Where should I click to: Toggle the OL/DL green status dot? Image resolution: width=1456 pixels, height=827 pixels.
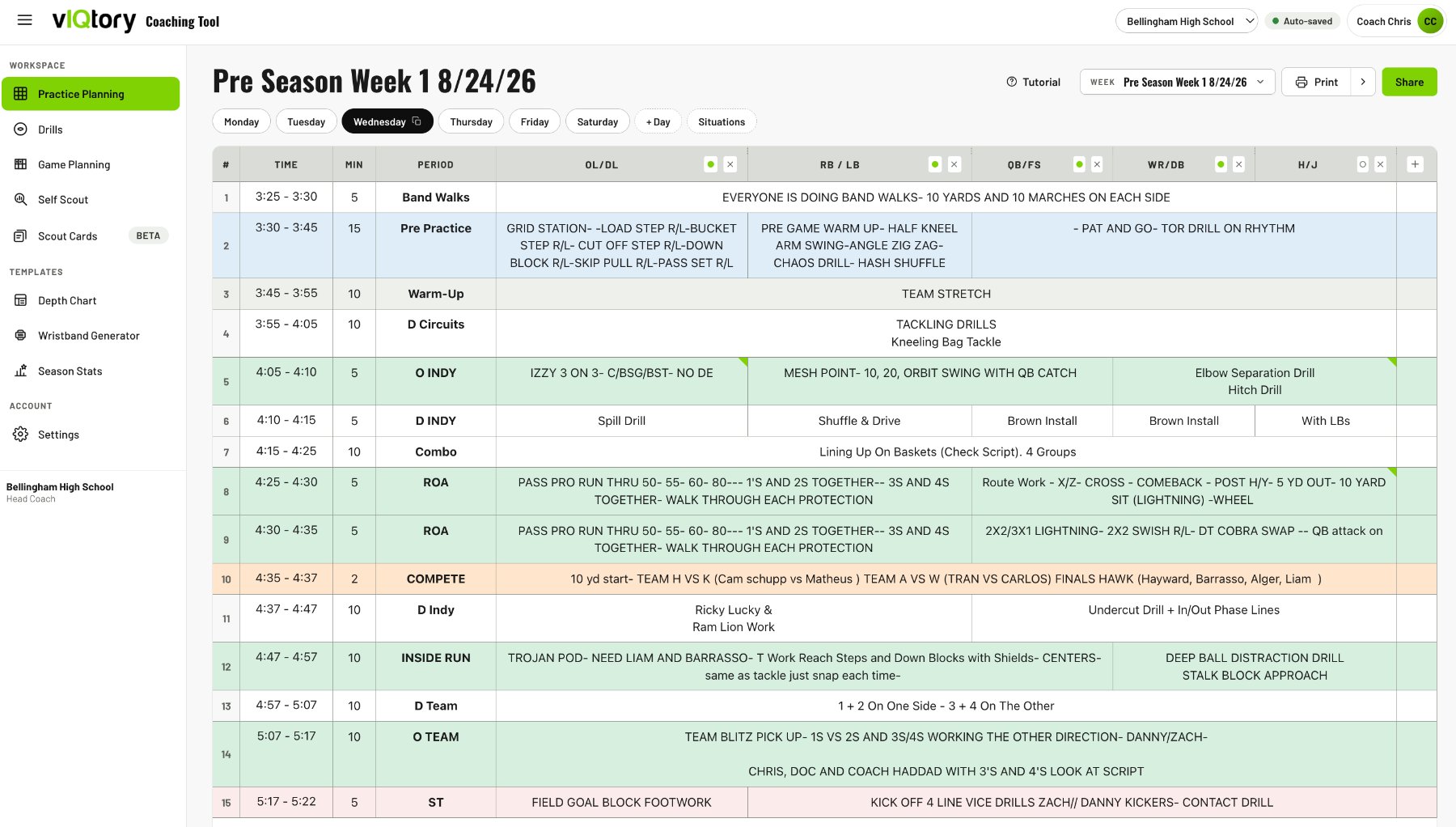point(711,164)
